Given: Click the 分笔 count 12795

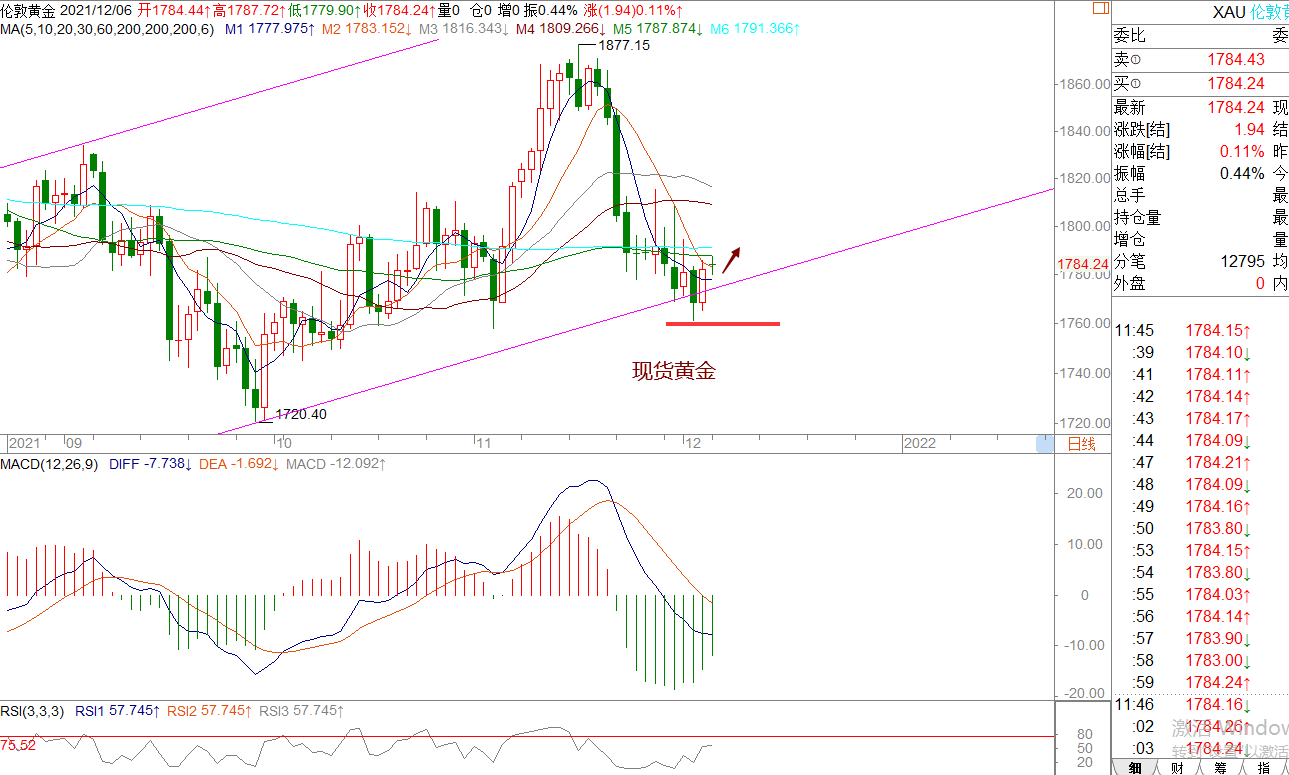Looking at the screenshot, I should coord(1245,262).
